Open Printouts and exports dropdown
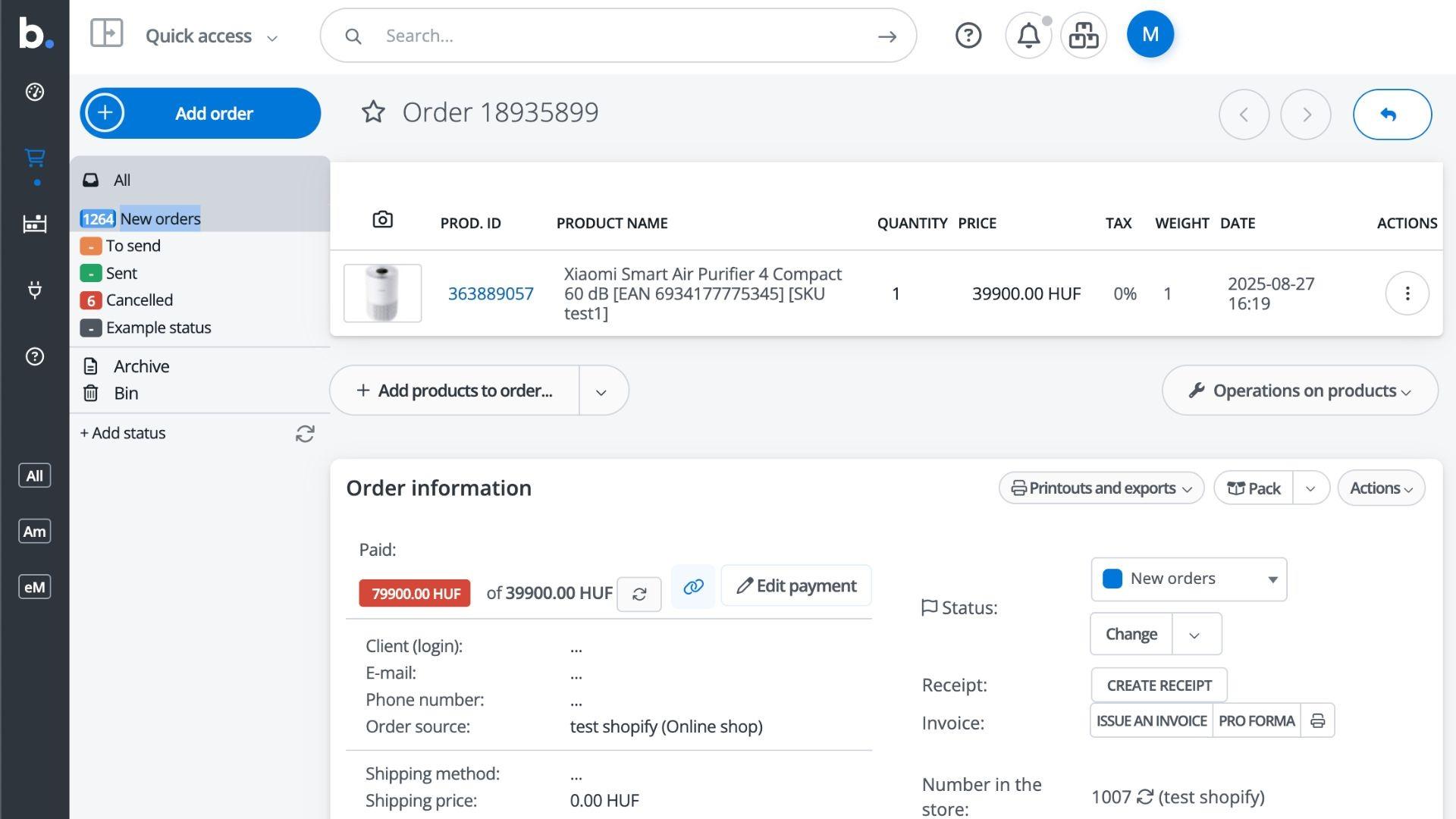Screen dimensions: 1456x819 pos(1102,488)
